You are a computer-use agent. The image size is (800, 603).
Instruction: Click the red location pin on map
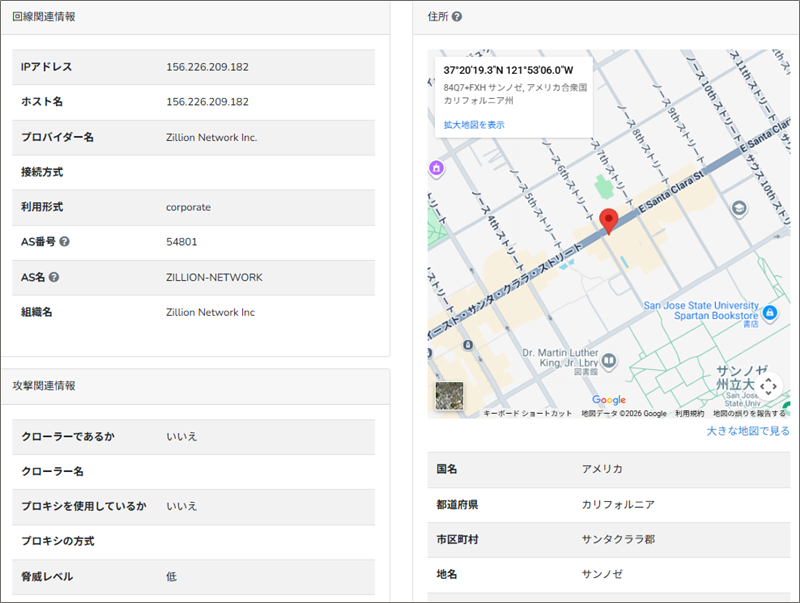coord(607,221)
